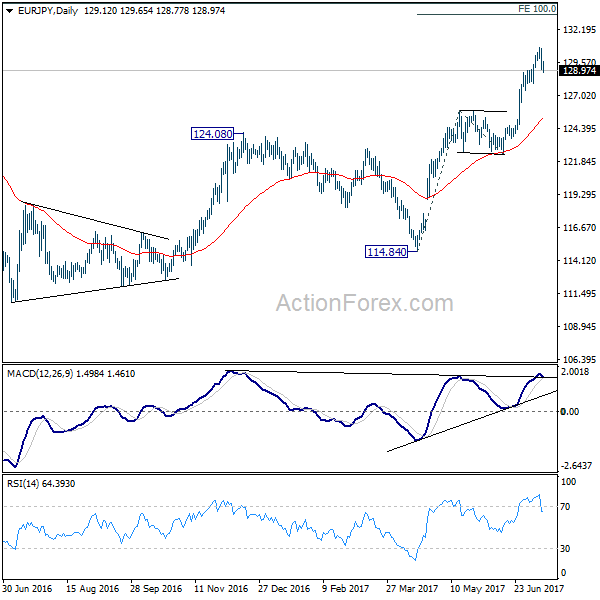
Task: Click the RSI 30 level label
Action: [565, 549]
